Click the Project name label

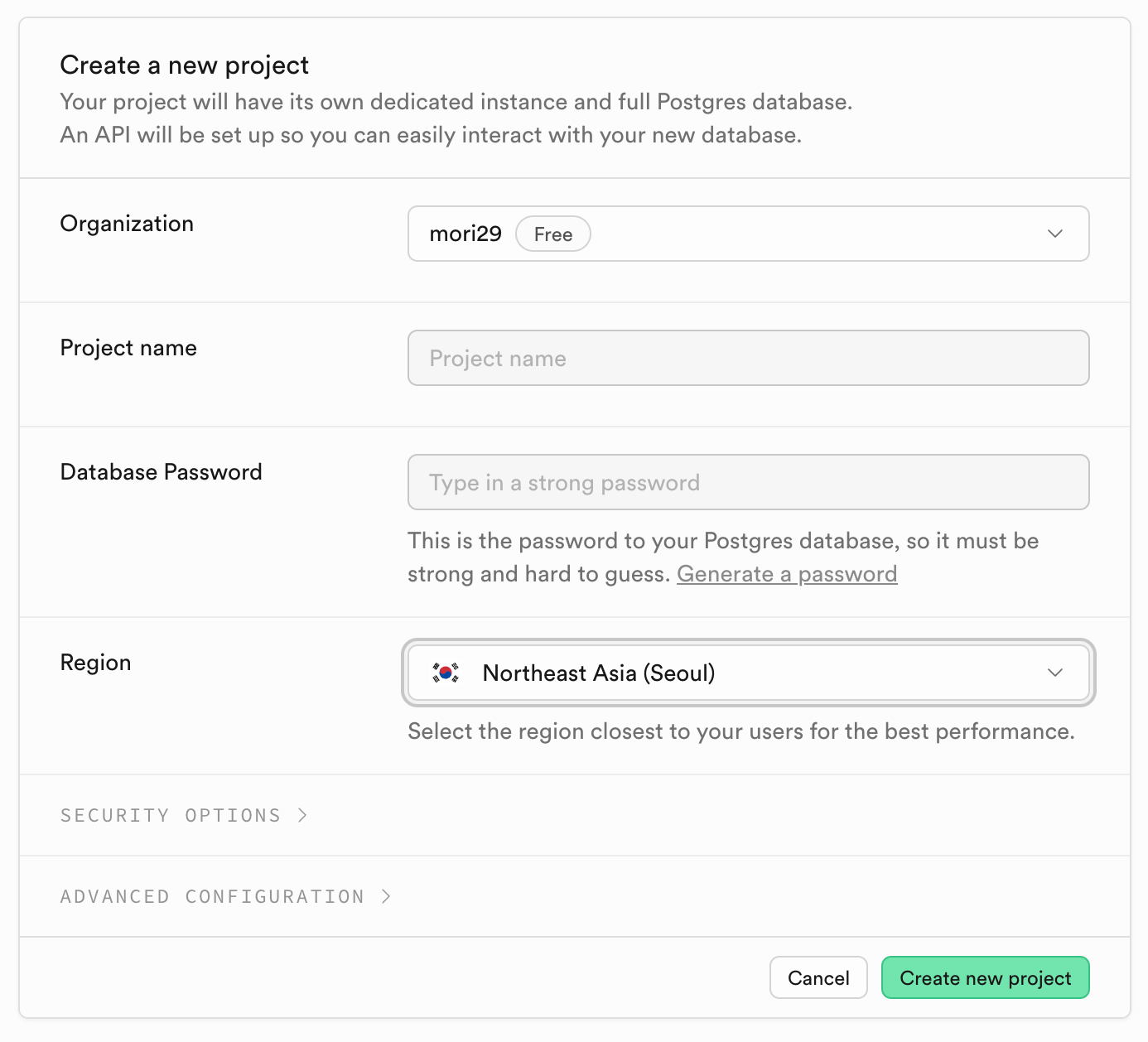point(128,348)
